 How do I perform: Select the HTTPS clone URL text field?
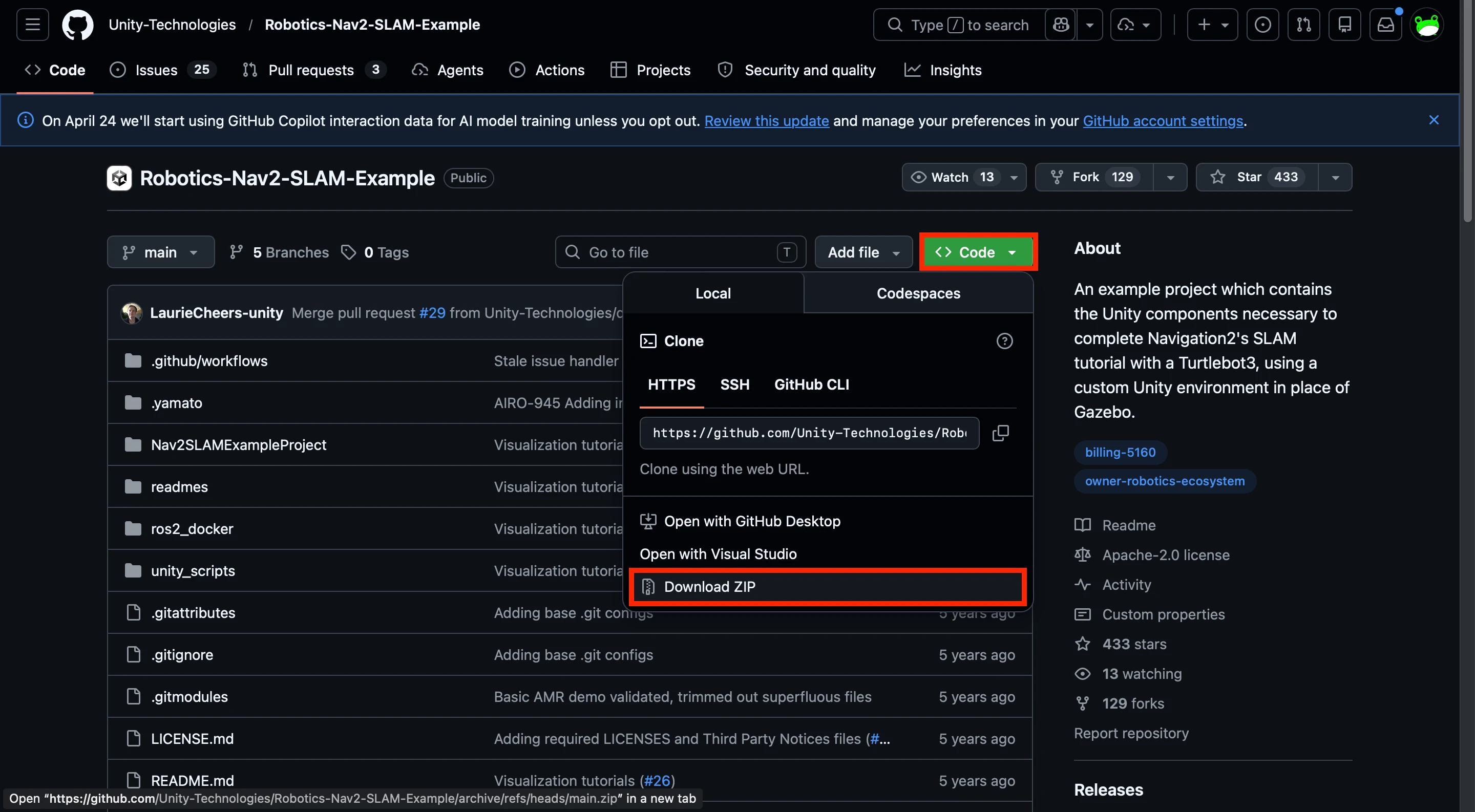[x=809, y=433]
